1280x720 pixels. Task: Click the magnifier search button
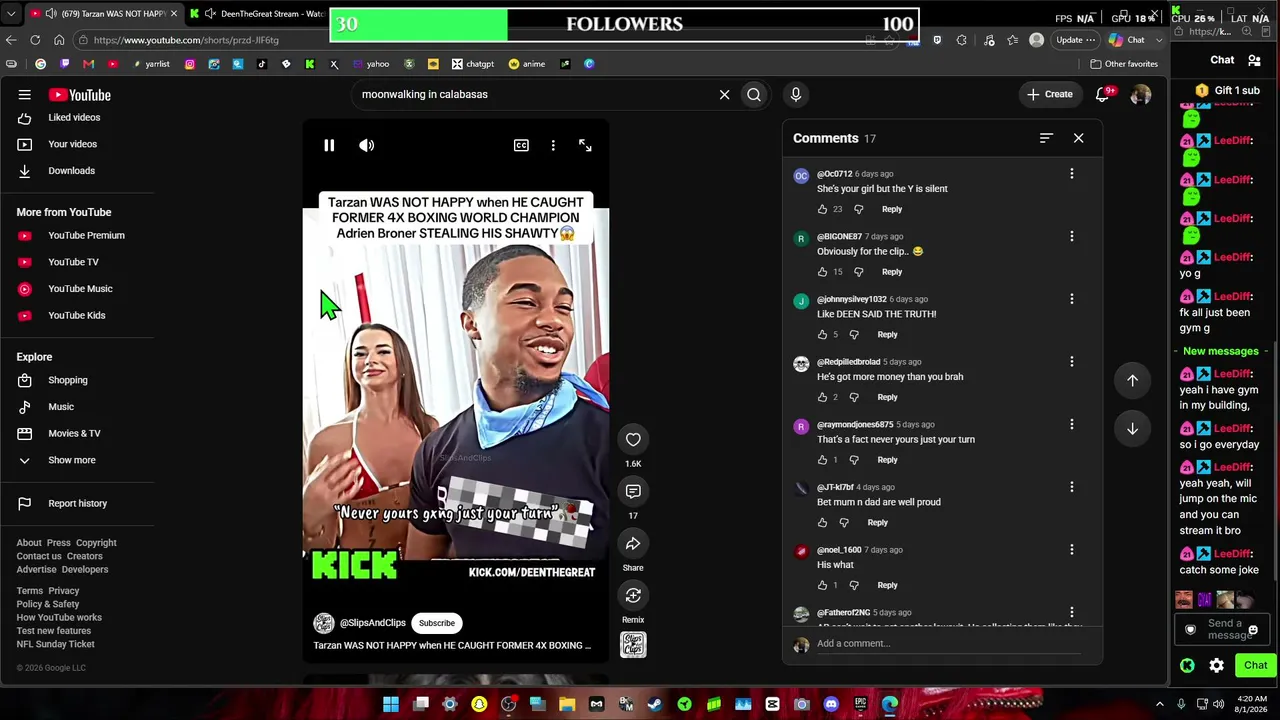pyautogui.click(x=754, y=95)
